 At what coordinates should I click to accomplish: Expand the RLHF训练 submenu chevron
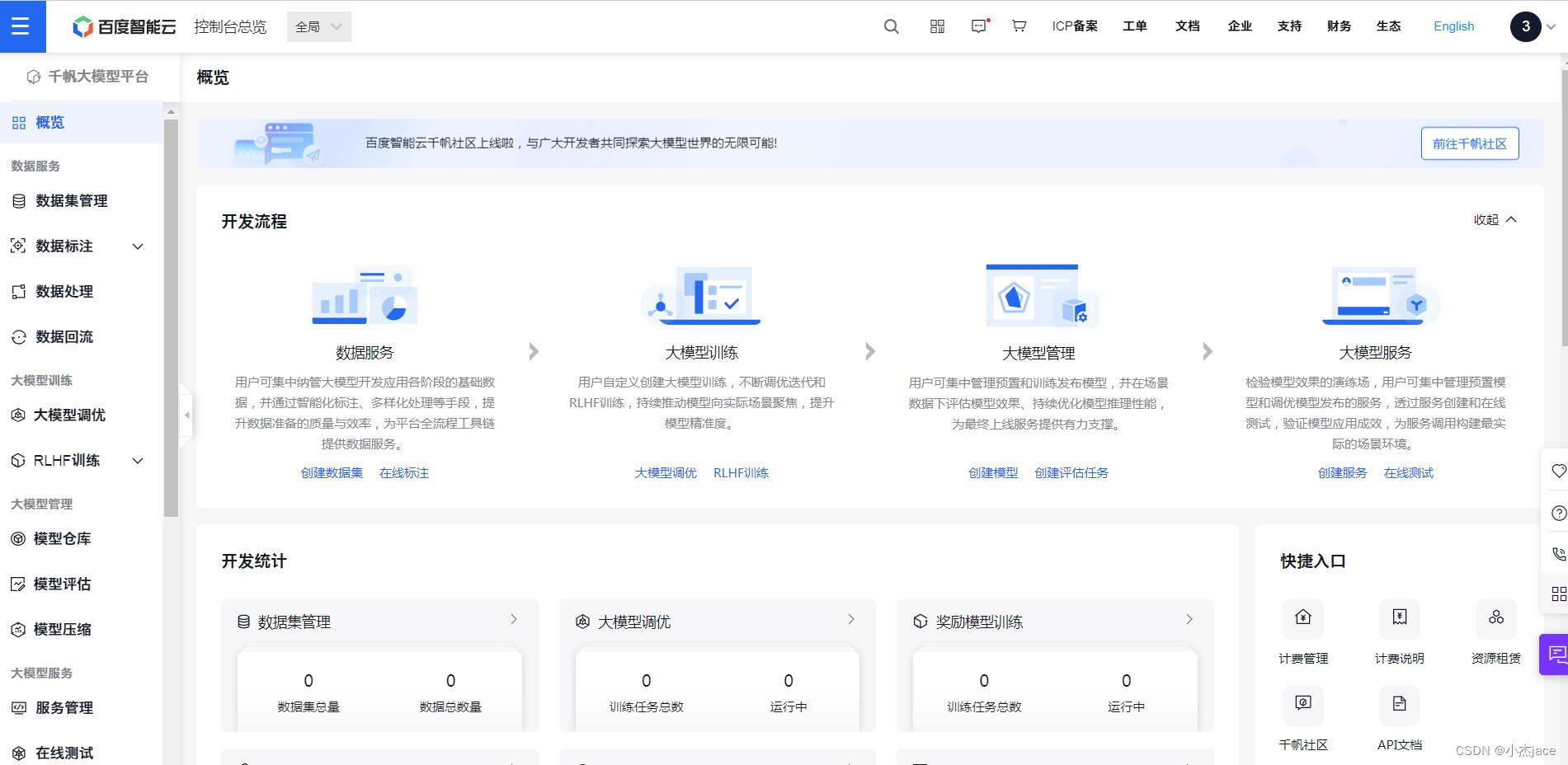[x=138, y=461]
